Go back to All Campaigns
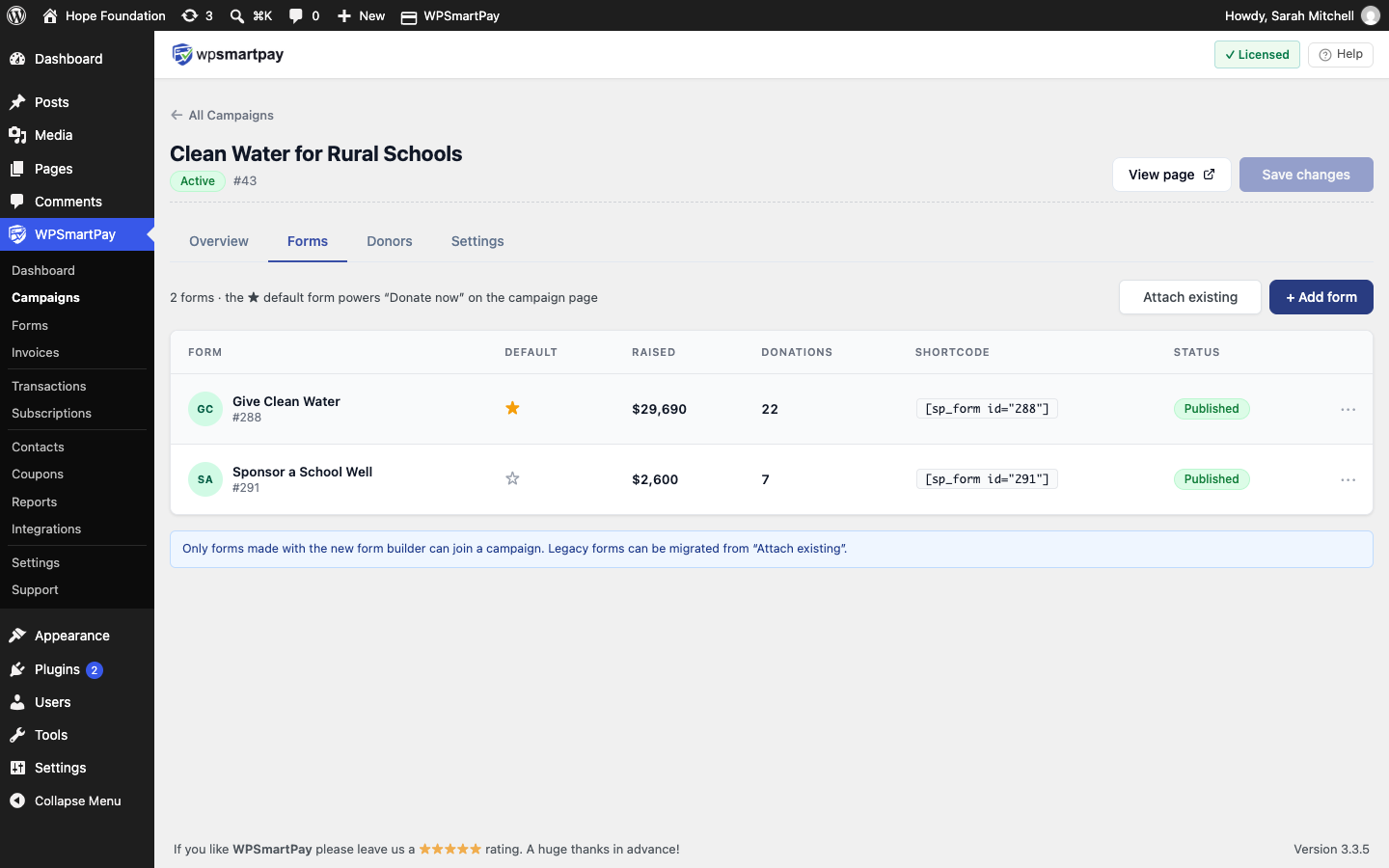 coord(222,115)
